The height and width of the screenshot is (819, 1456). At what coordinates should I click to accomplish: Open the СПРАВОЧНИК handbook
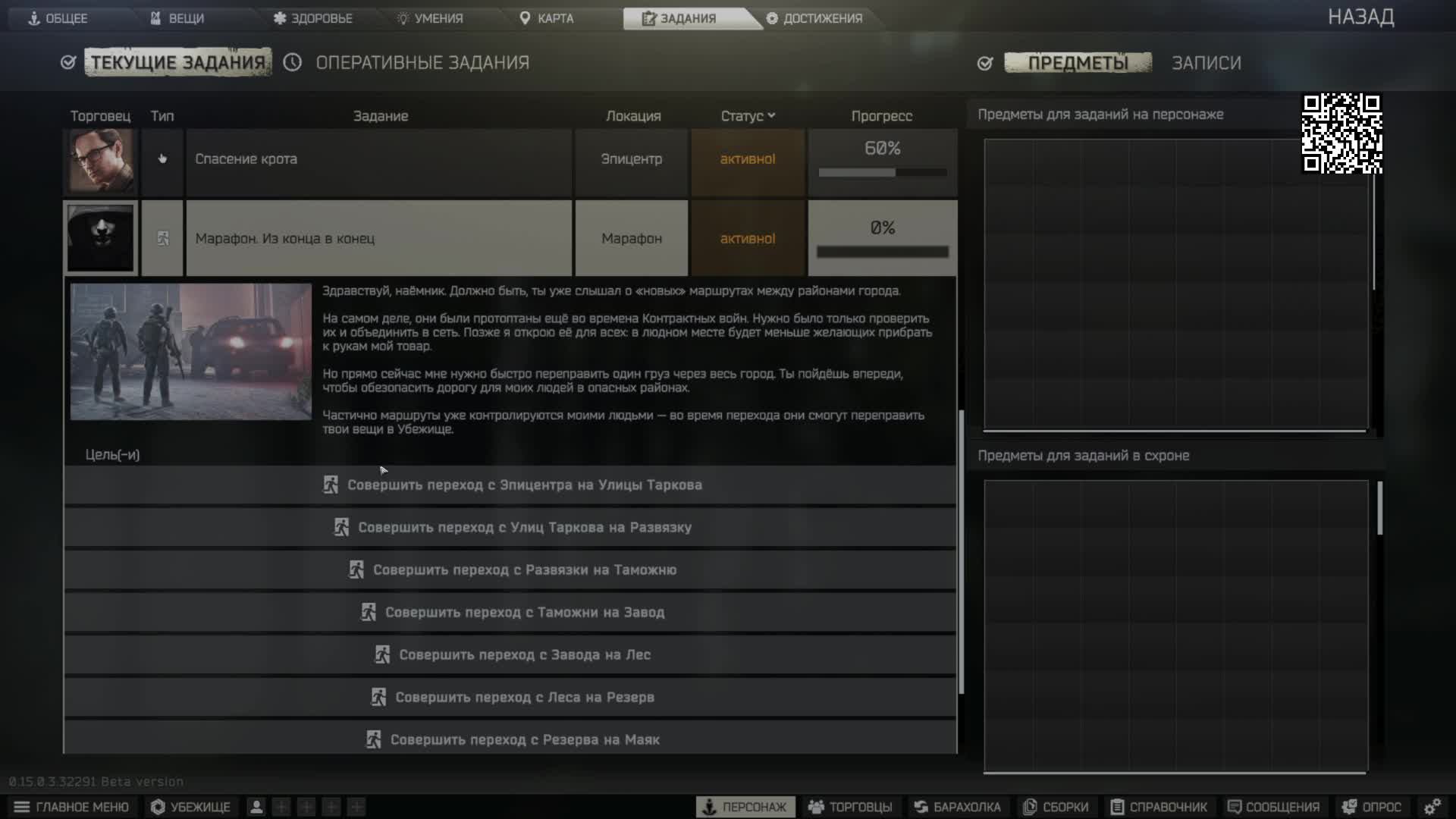tap(1159, 807)
